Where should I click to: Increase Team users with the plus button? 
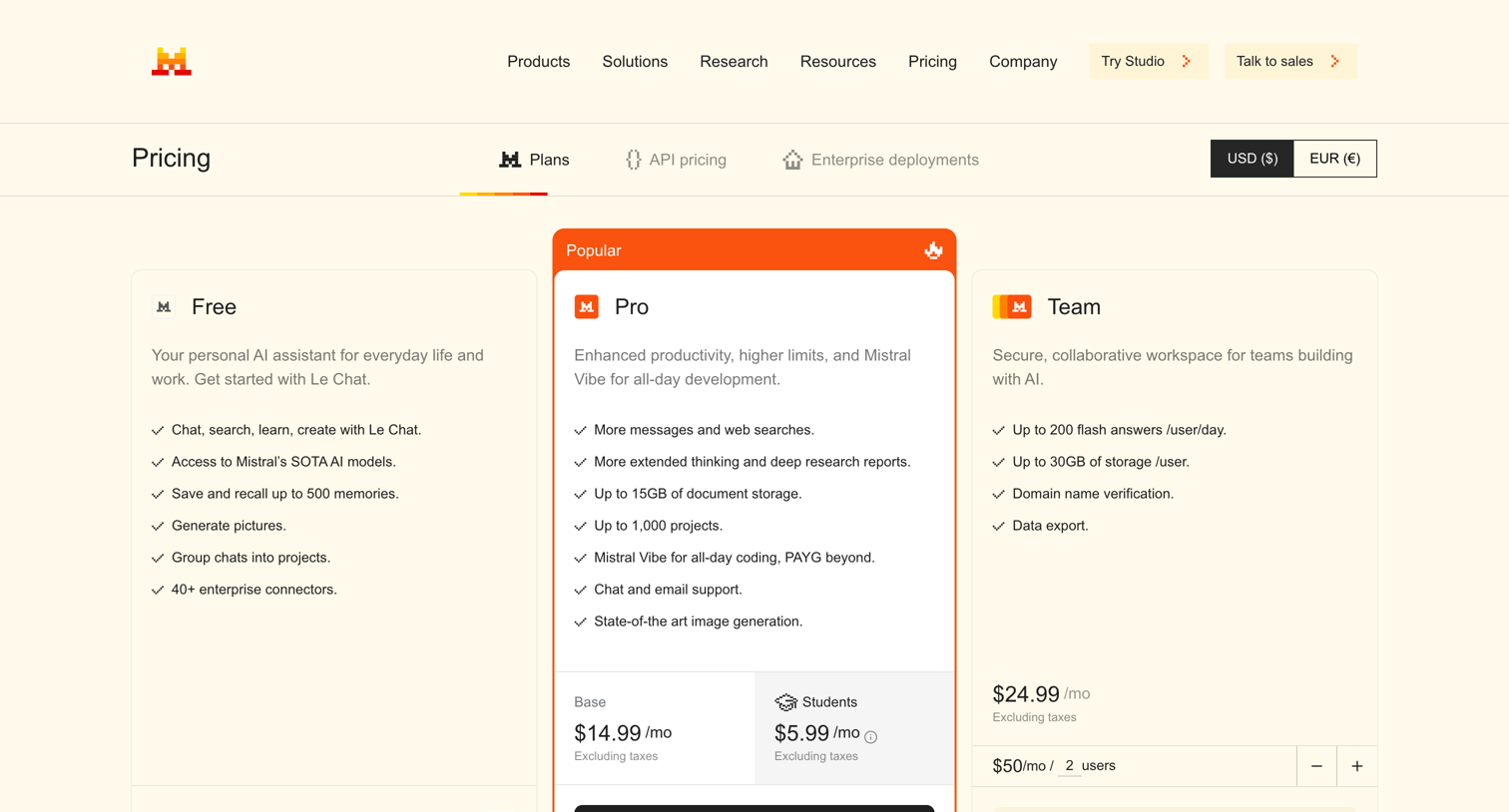coord(1356,766)
